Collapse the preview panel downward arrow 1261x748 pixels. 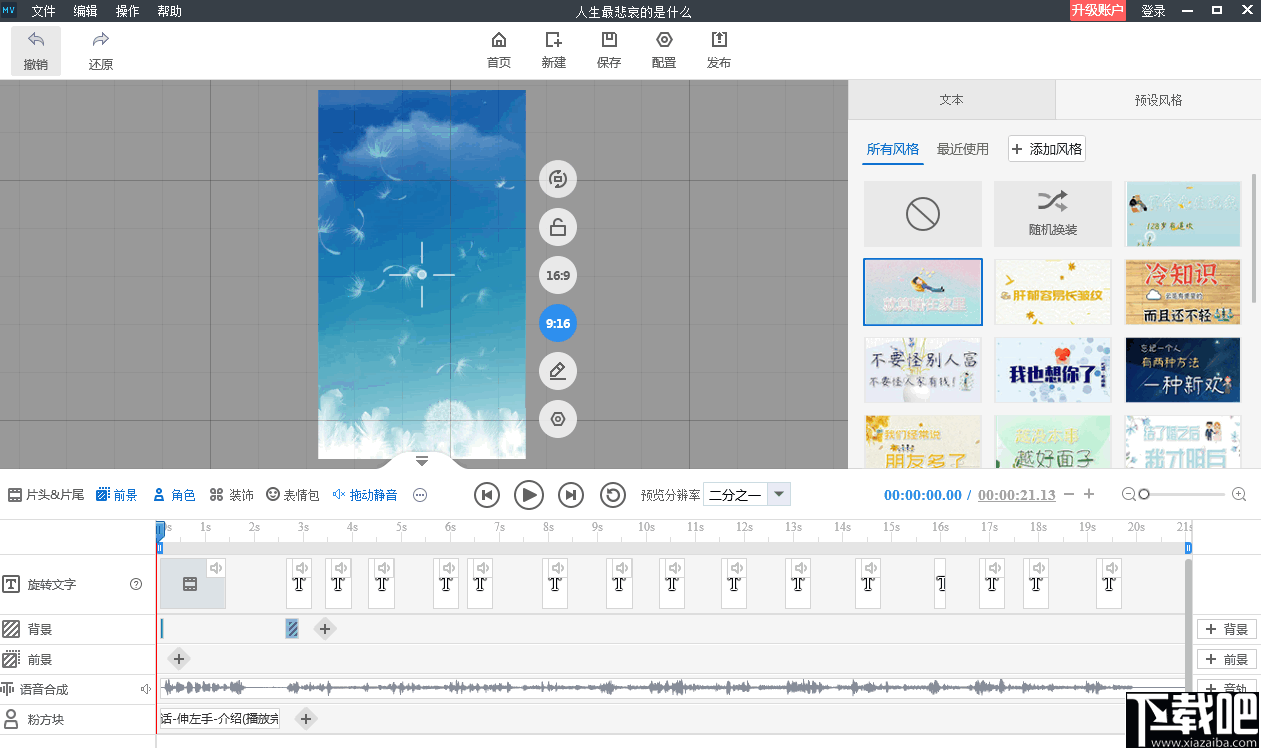(421, 461)
